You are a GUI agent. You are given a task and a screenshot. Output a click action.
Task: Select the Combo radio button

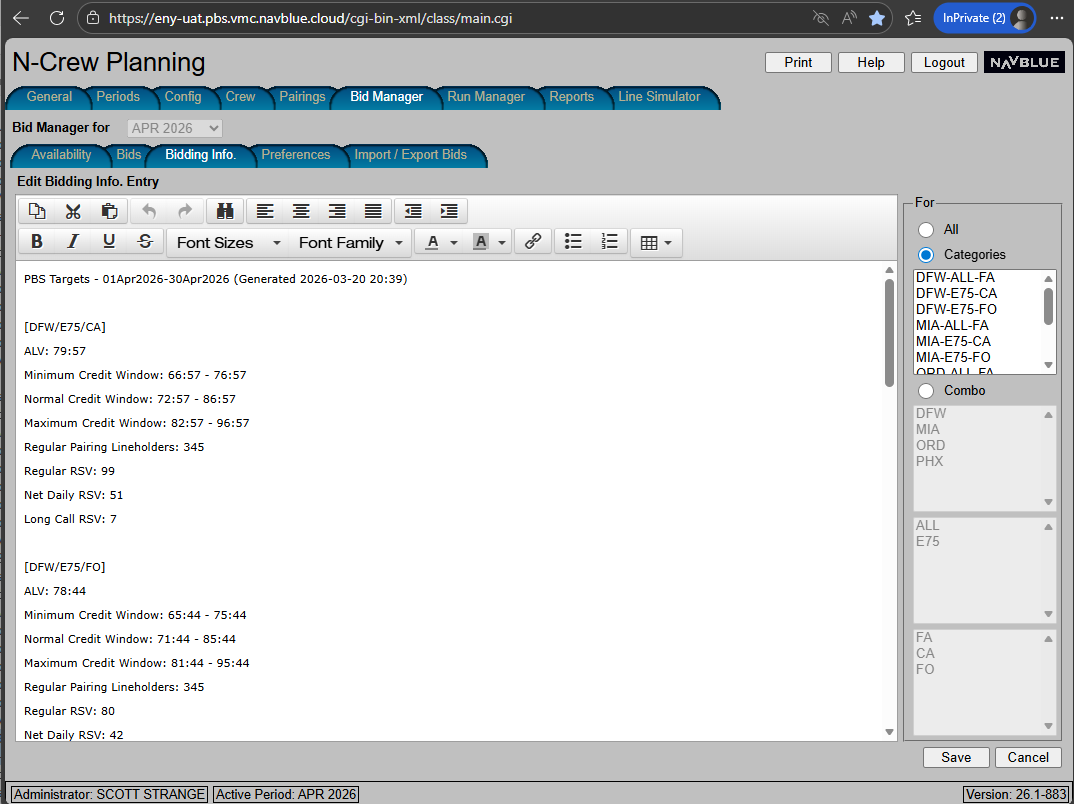(x=926, y=391)
